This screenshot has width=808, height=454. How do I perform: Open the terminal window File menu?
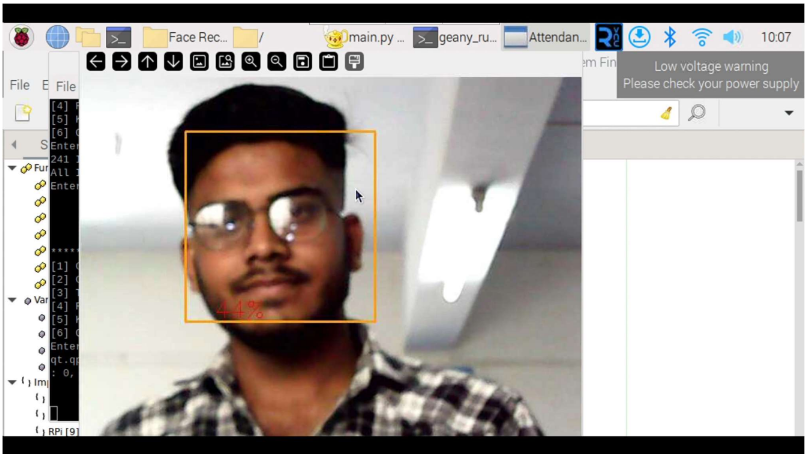[65, 87]
